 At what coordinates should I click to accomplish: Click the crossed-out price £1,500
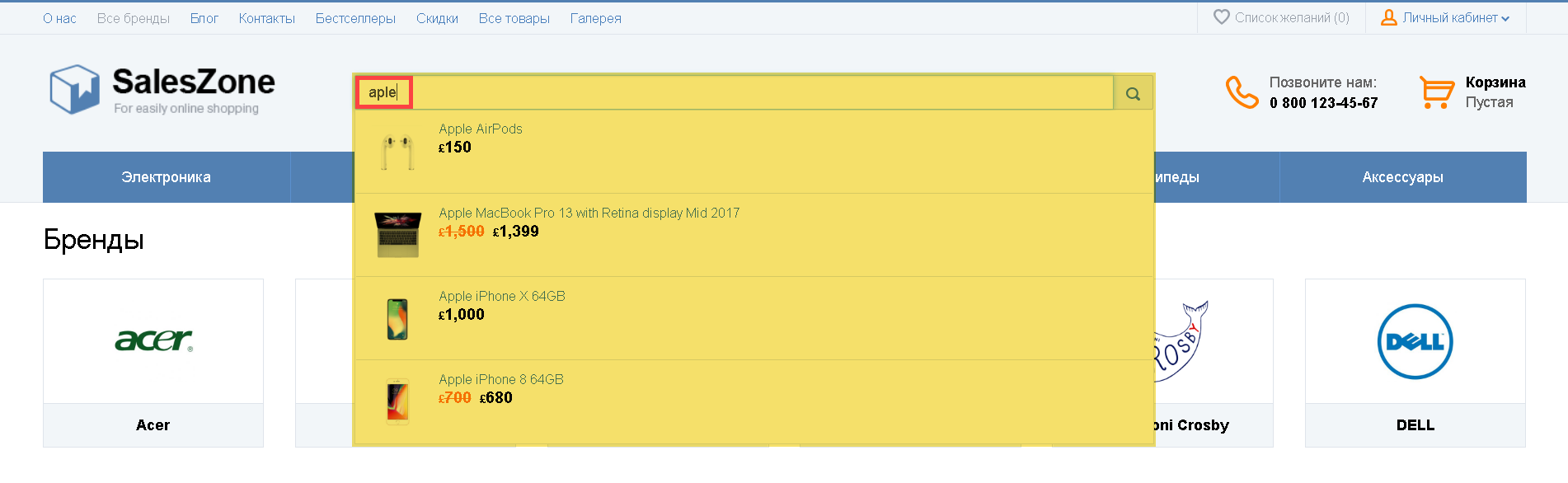461,232
